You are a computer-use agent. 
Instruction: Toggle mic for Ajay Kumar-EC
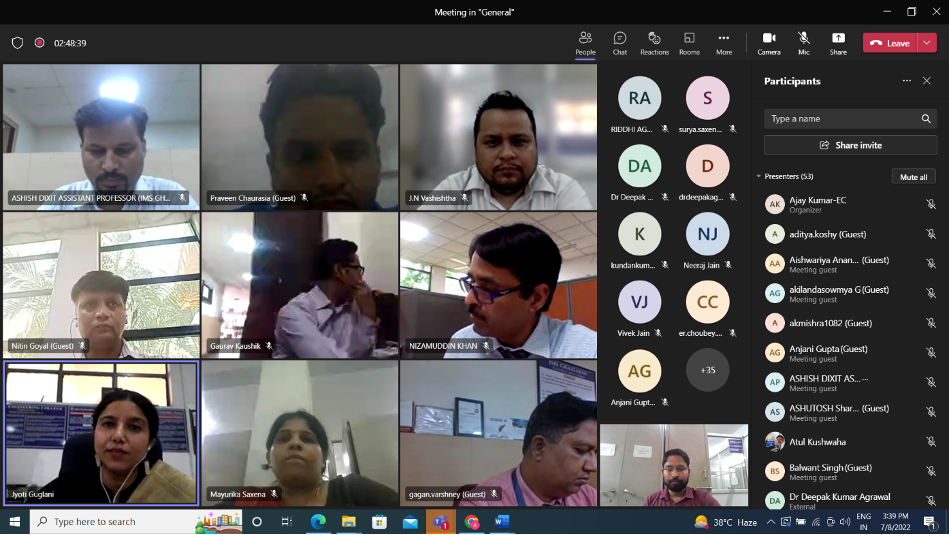(x=930, y=205)
